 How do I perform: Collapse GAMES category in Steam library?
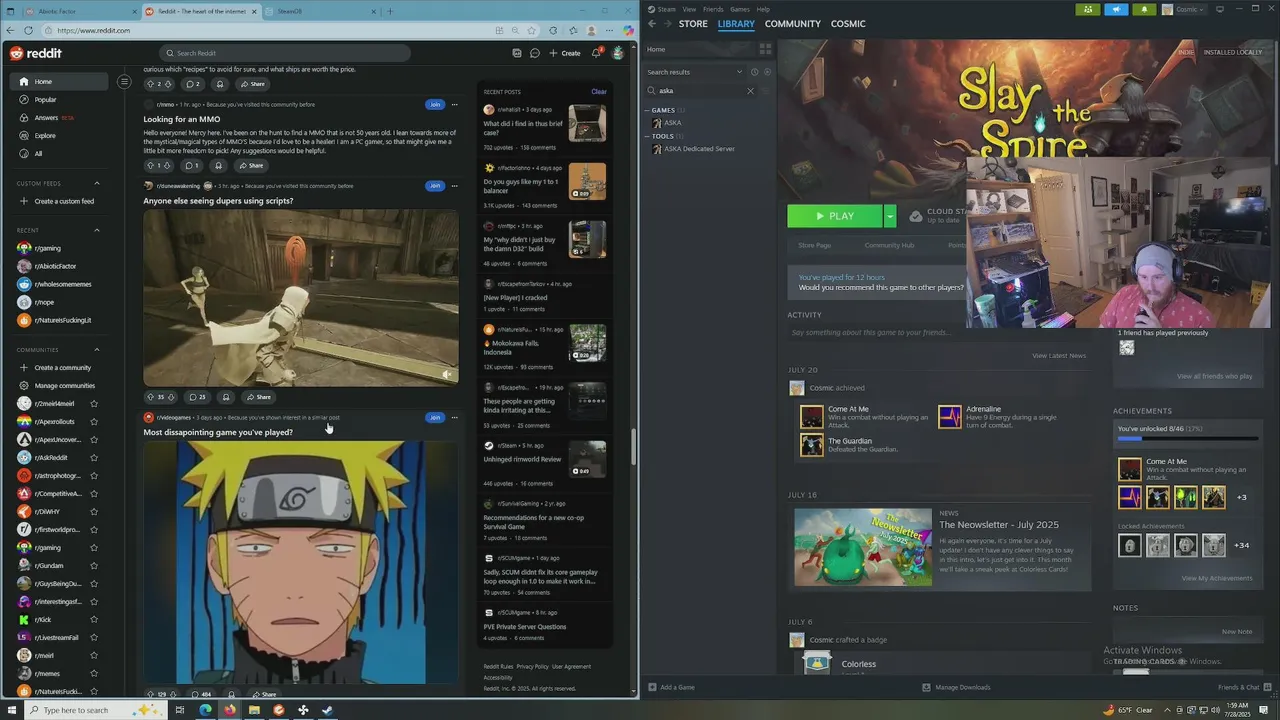(x=648, y=110)
